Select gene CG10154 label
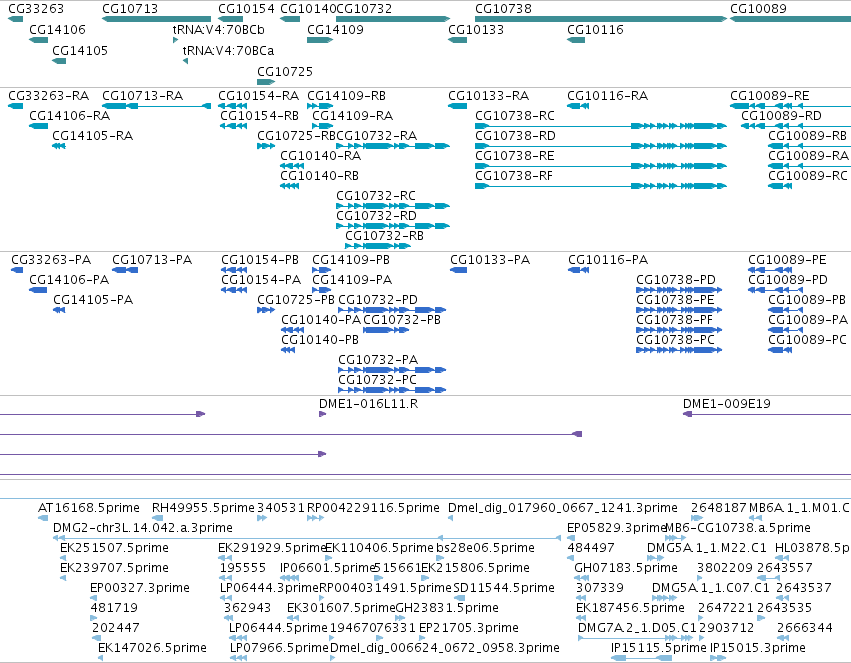The height and width of the screenshot is (663, 851). (246, 9)
